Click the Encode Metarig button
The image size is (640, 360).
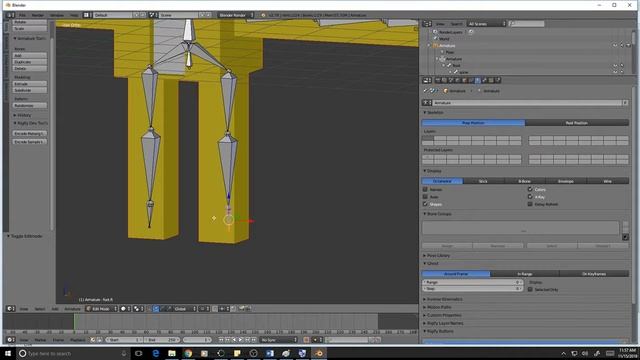pos(29,133)
